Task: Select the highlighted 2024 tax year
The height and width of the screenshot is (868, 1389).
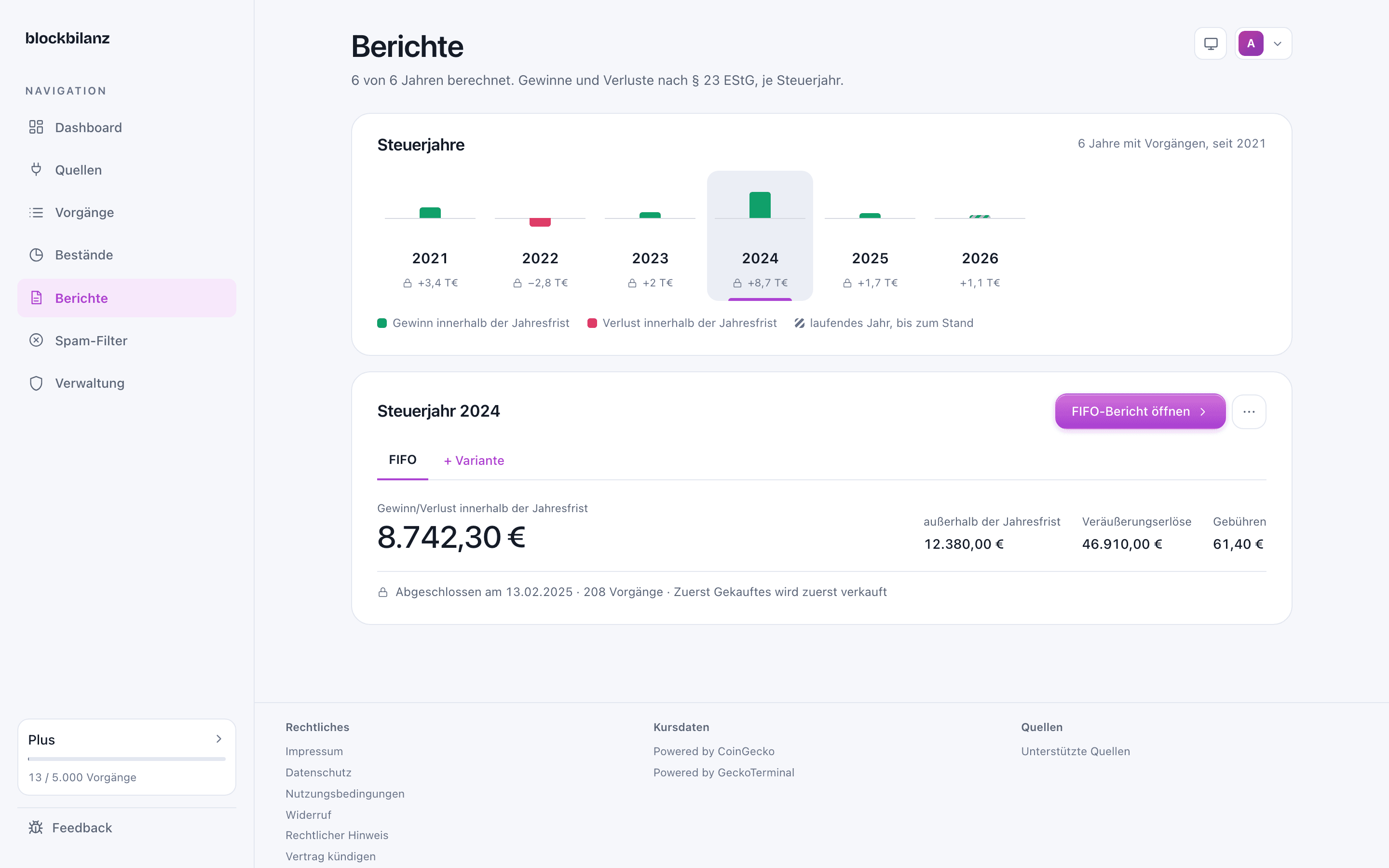Action: tap(760, 235)
